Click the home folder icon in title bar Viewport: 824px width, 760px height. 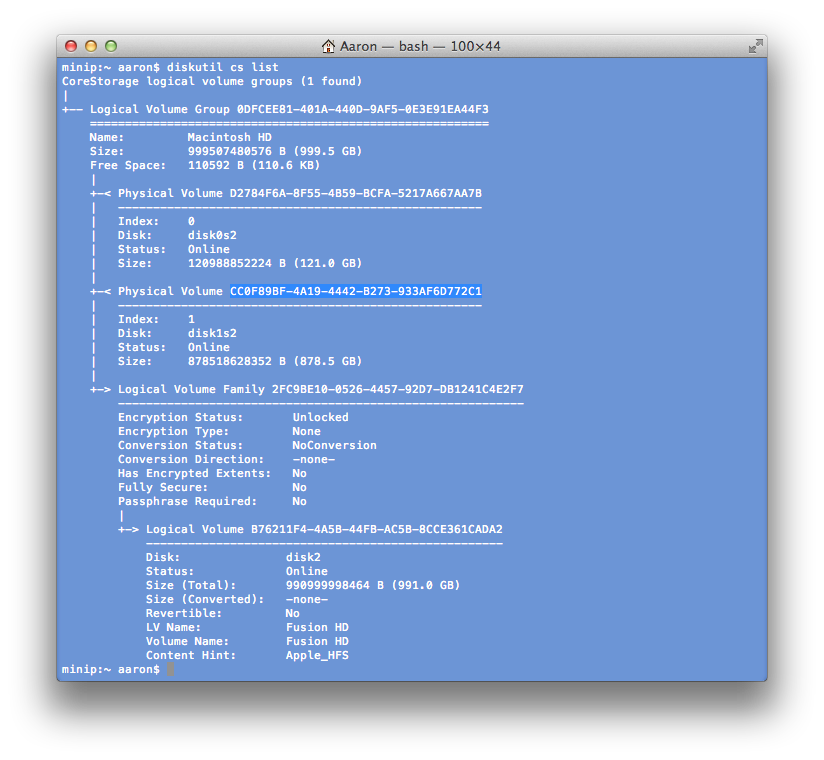click(328, 46)
